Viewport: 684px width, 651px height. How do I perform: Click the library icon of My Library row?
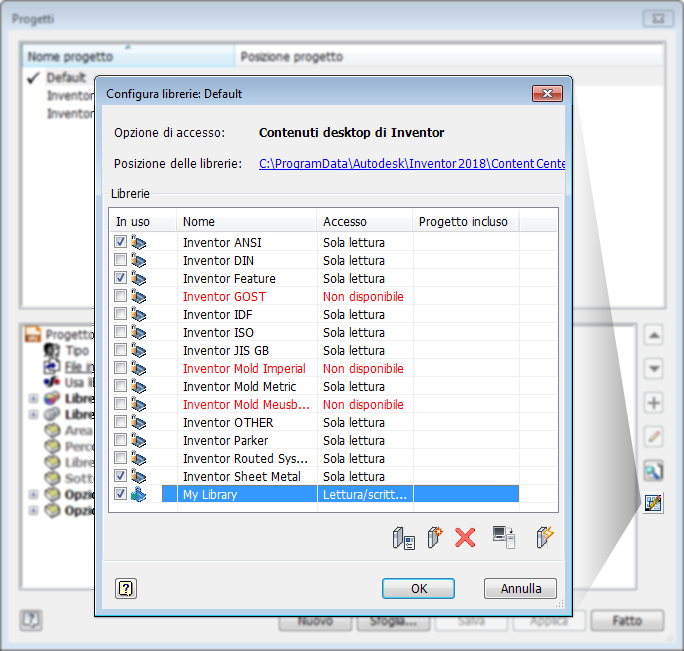[x=139, y=494]
